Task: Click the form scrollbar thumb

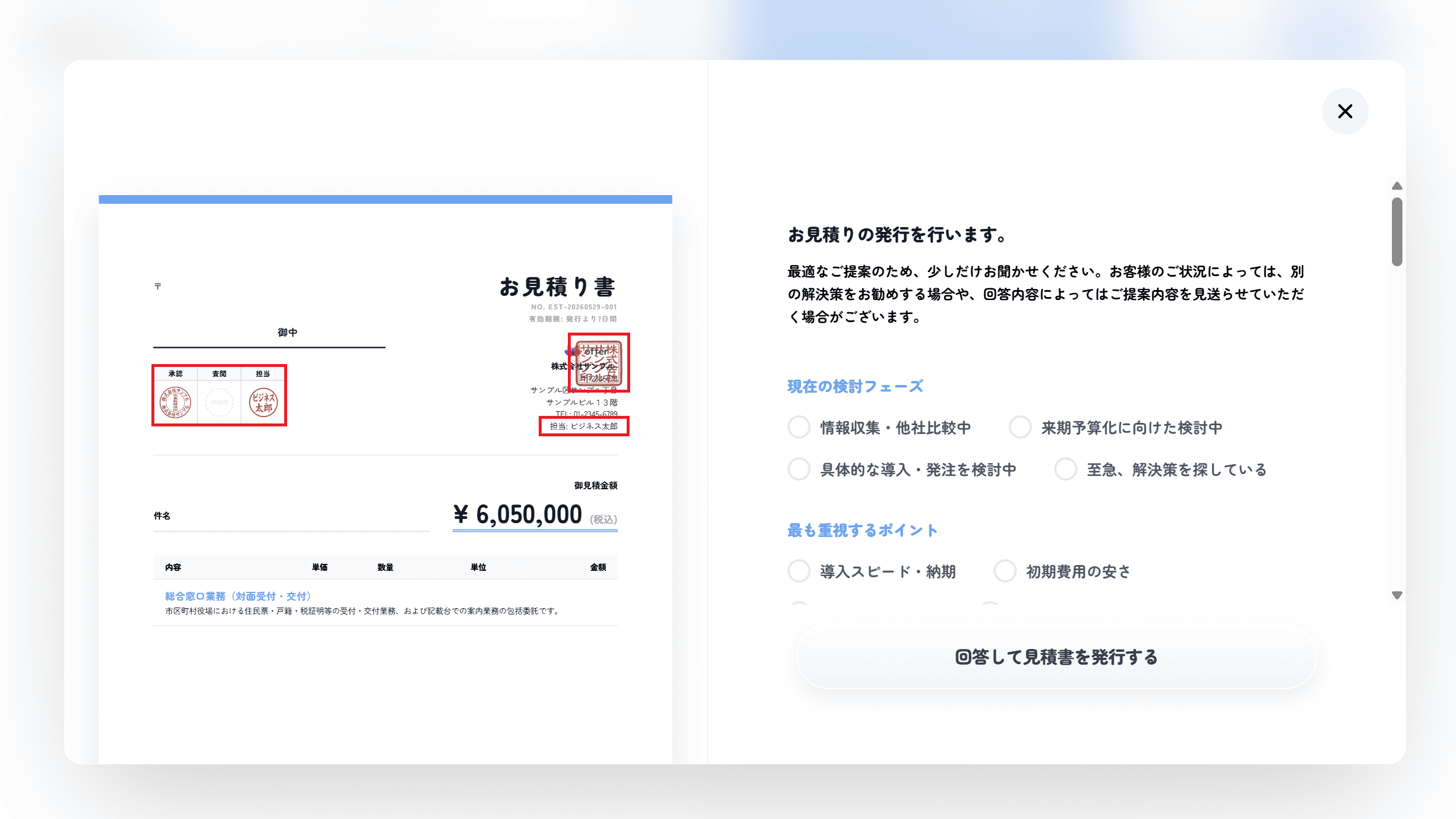Action: pyautogui.click(x=1397, y=231)
